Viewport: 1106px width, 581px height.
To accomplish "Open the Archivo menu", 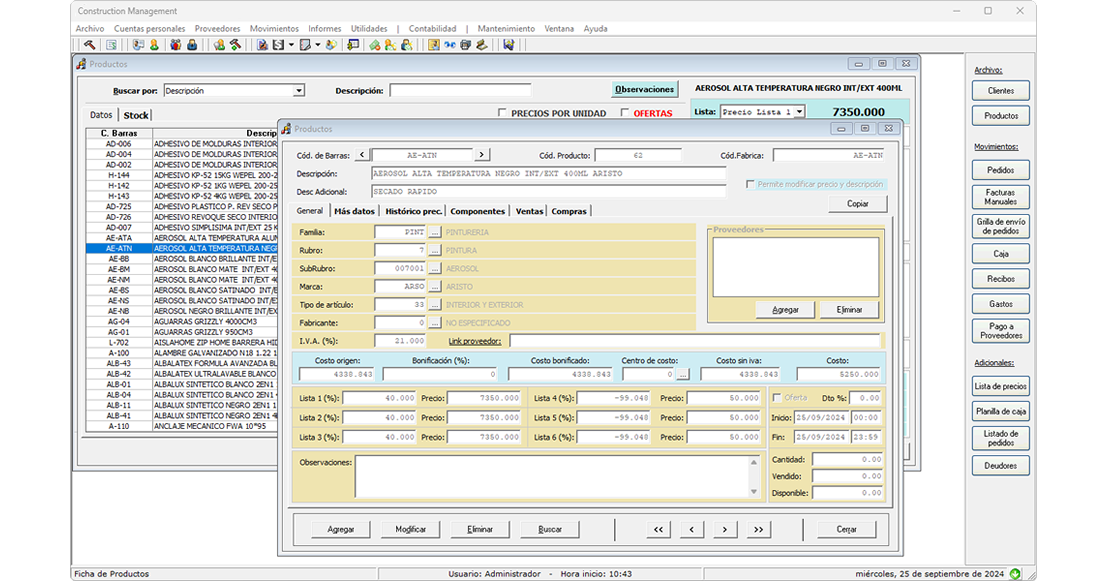I will [90, 29].
